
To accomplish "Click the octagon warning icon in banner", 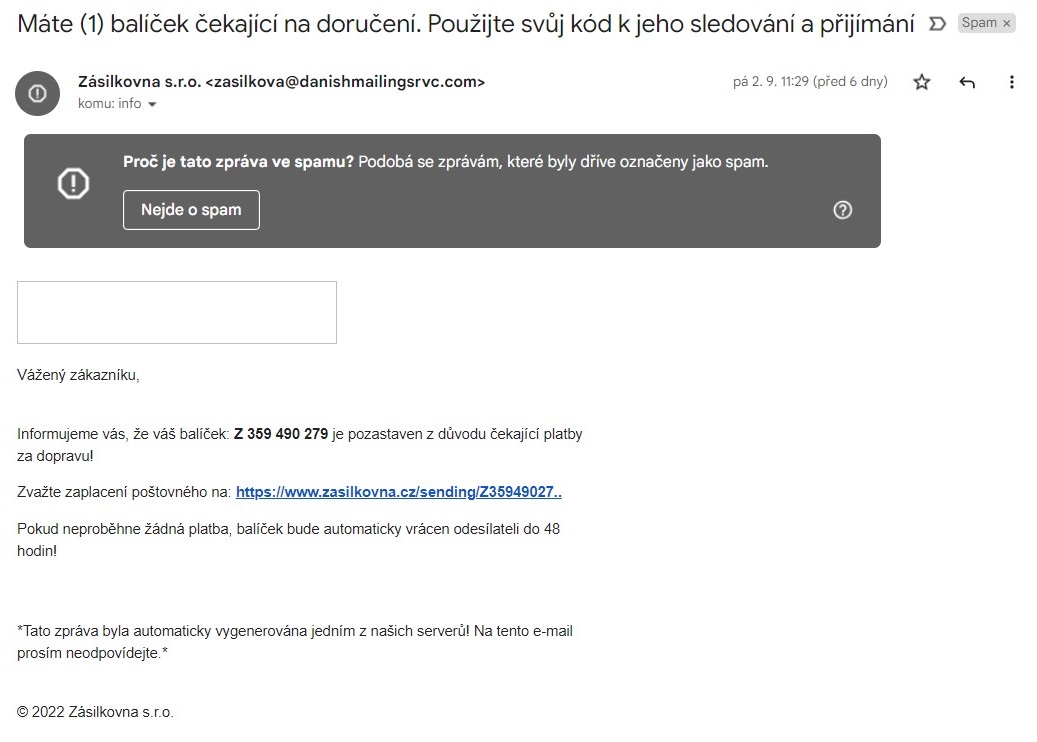I will (73, 183).
